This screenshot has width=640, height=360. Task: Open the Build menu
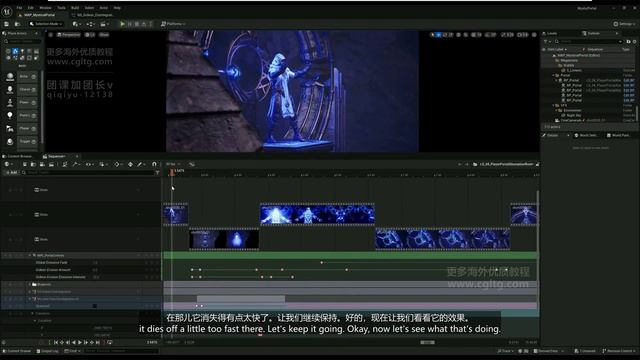coord(75,8)
